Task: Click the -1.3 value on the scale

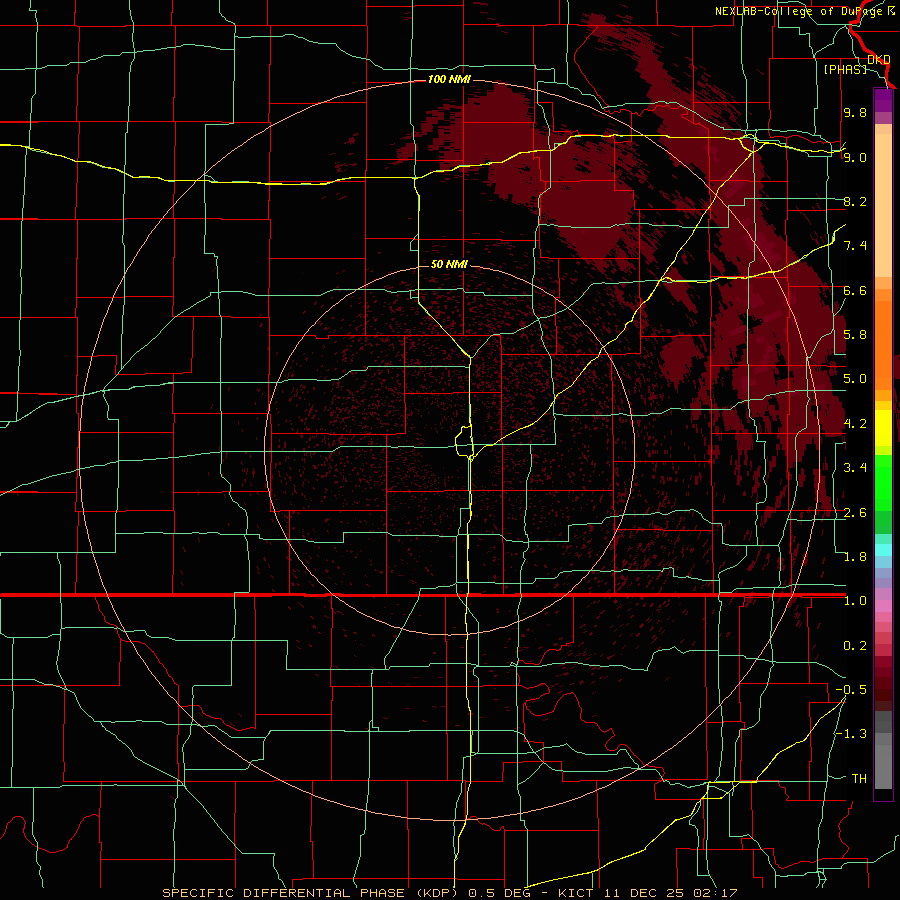Action: click(851, 734)
